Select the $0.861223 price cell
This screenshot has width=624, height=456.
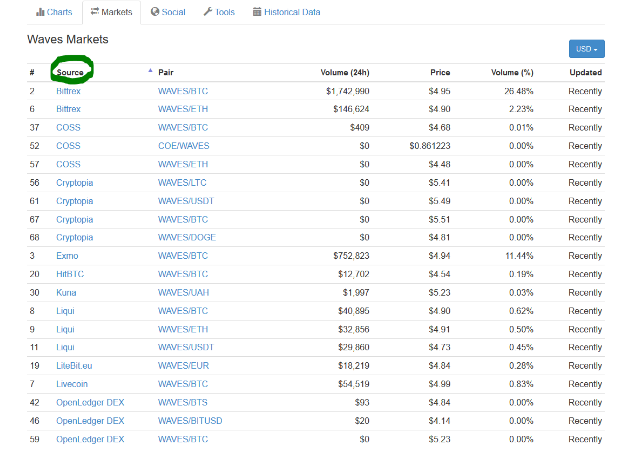(x=430, y=146)
